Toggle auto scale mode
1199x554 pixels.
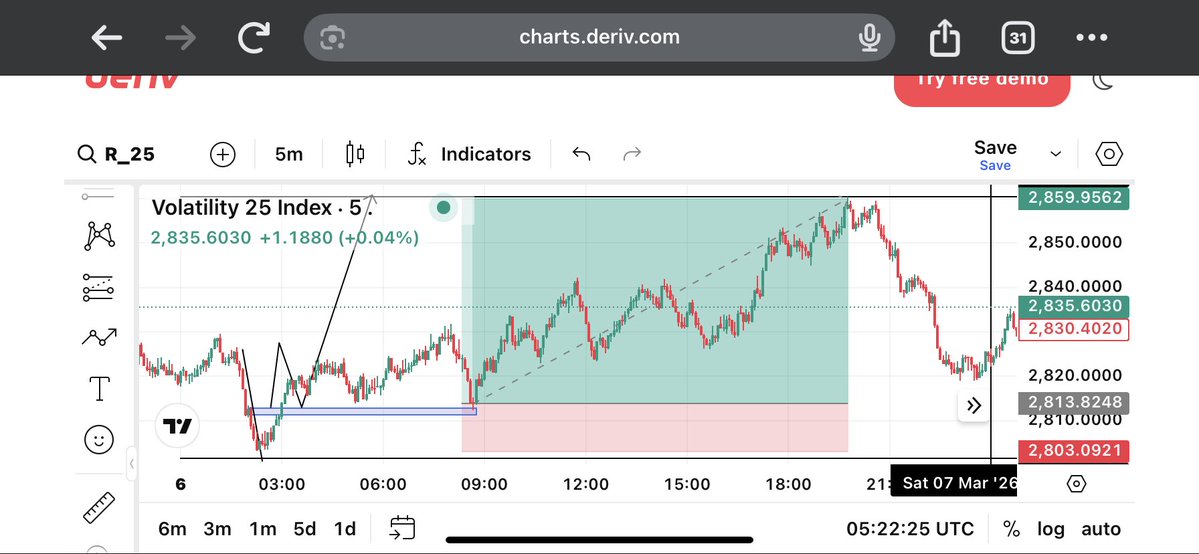(x=1101, y=529)
